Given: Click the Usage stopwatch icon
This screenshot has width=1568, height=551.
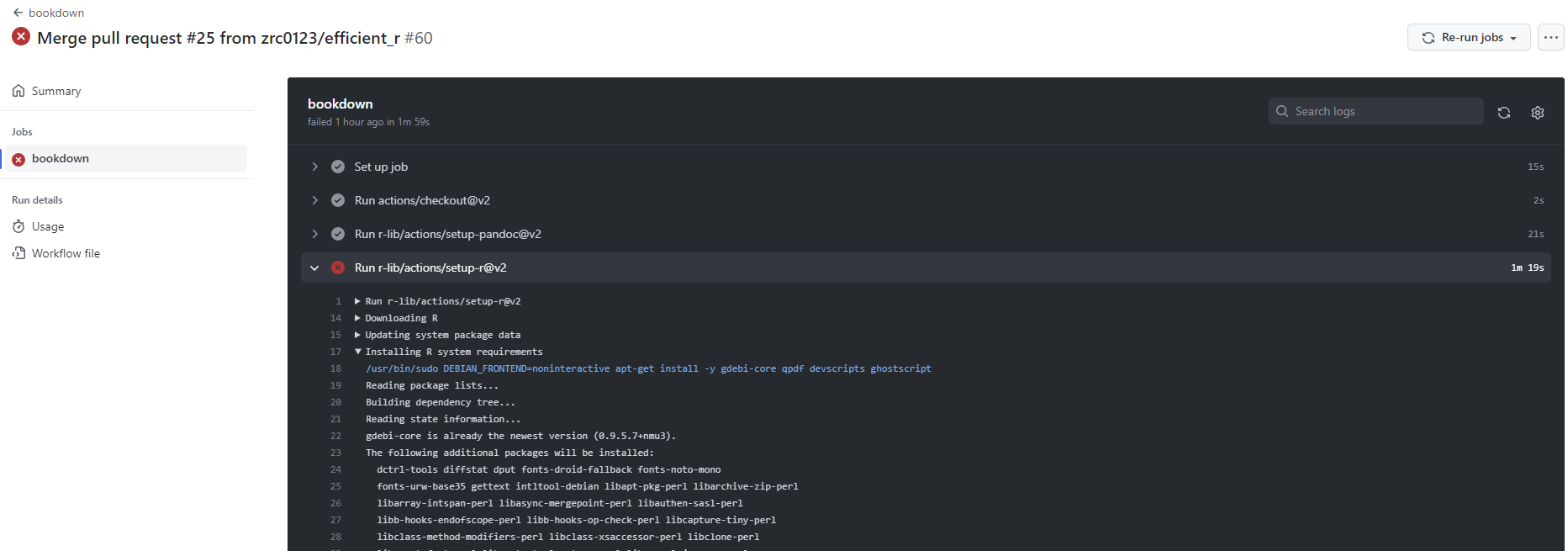Looking at the screenshot, I should [x=18, y=226].
